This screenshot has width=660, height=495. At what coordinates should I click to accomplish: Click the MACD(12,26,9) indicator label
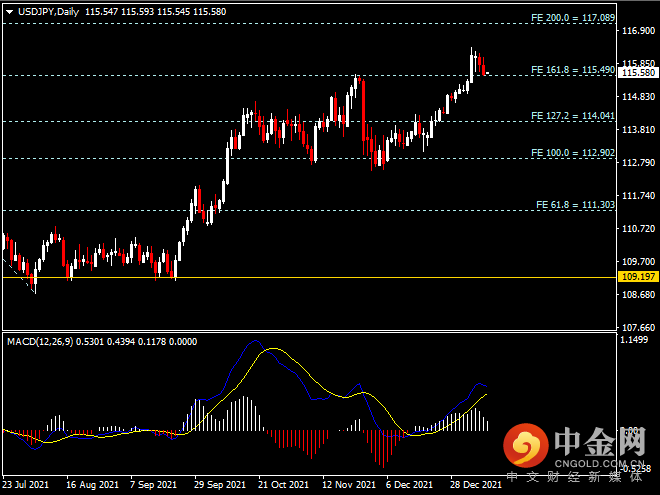click(40, 341)
